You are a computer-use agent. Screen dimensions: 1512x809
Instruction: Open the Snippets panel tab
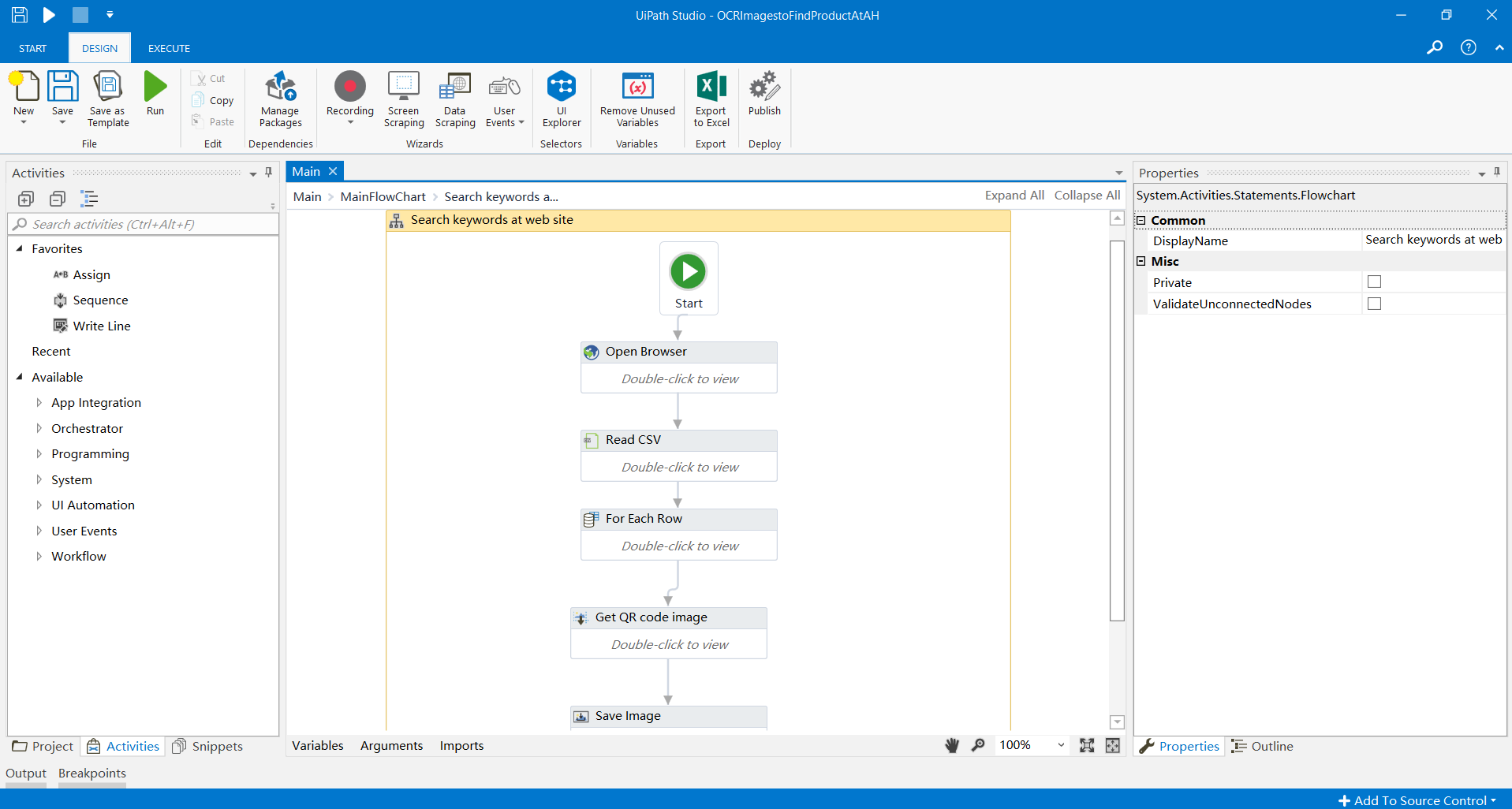207,746
